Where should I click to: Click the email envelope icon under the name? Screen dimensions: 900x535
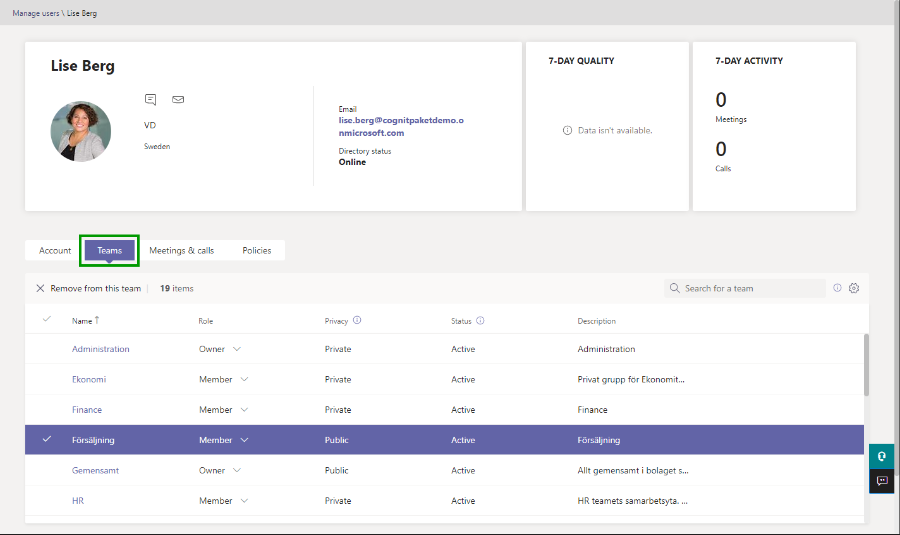[x=178, y=99]
